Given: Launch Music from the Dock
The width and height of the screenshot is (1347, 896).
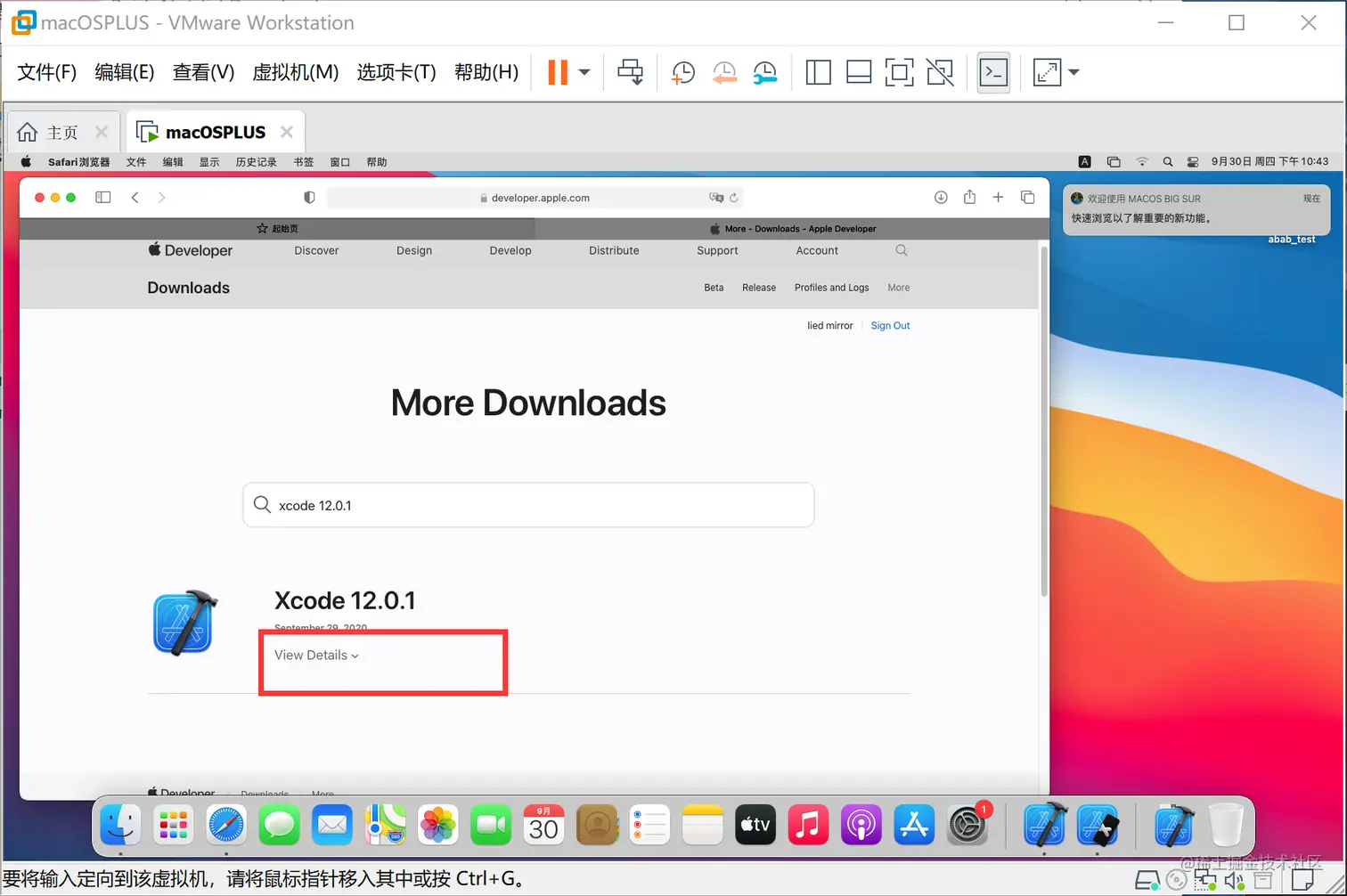Looking at the screenshot, I should (x=808, y=825).
